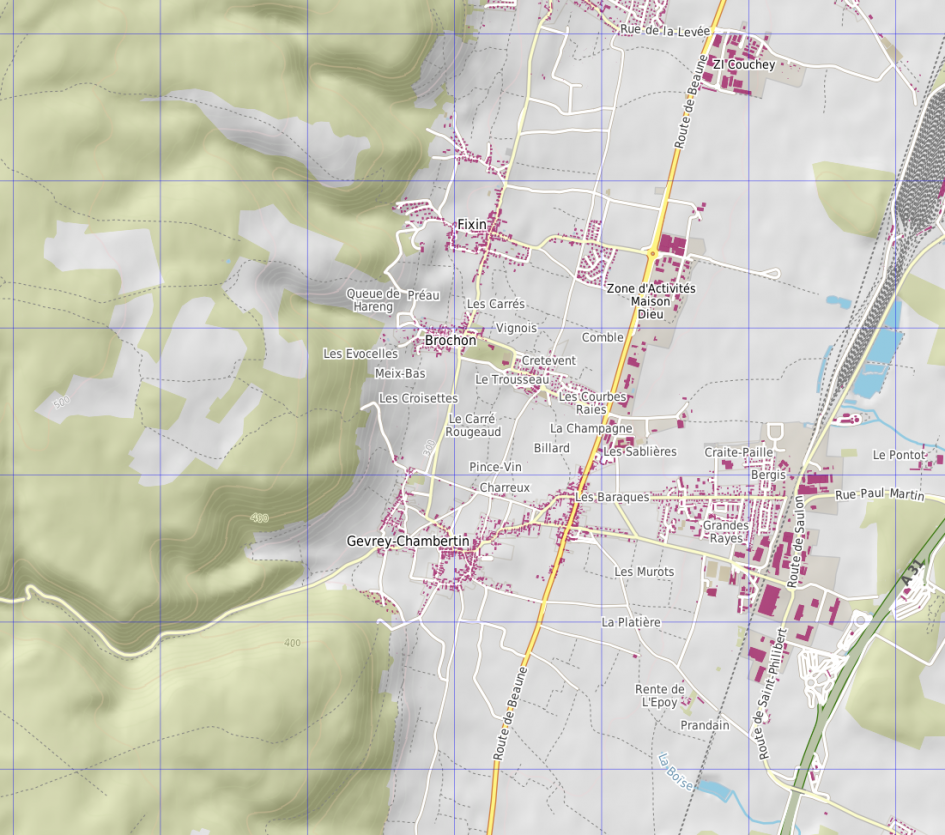Click Zone d'Activités Maison Dieu label
Image resolution: width=945 pixels, height=835 pixels.
coord(651,301)
